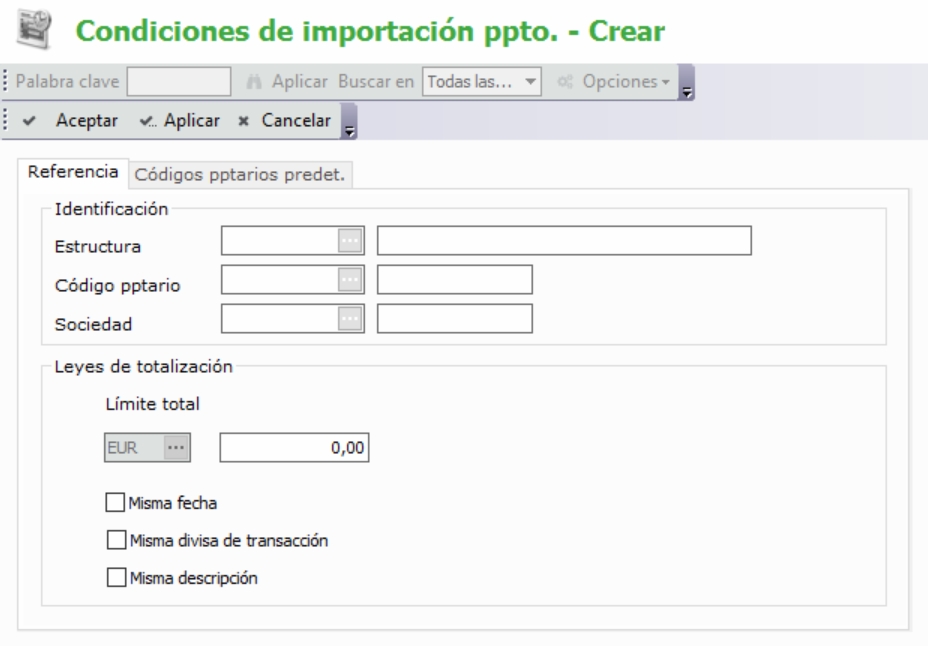The image size is (928, 646).
Task: Toggle Misma divisa de transacción checkbox
Action: (117, 540)
